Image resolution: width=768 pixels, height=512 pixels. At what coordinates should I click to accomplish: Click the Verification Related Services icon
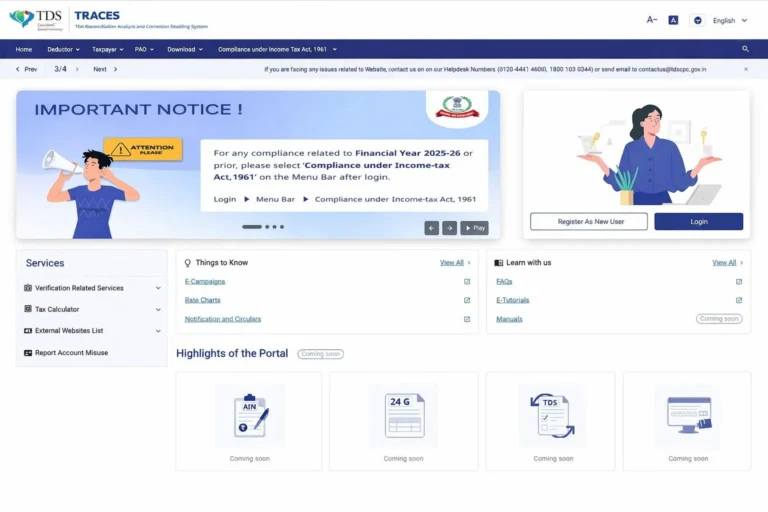click(28, 288)
